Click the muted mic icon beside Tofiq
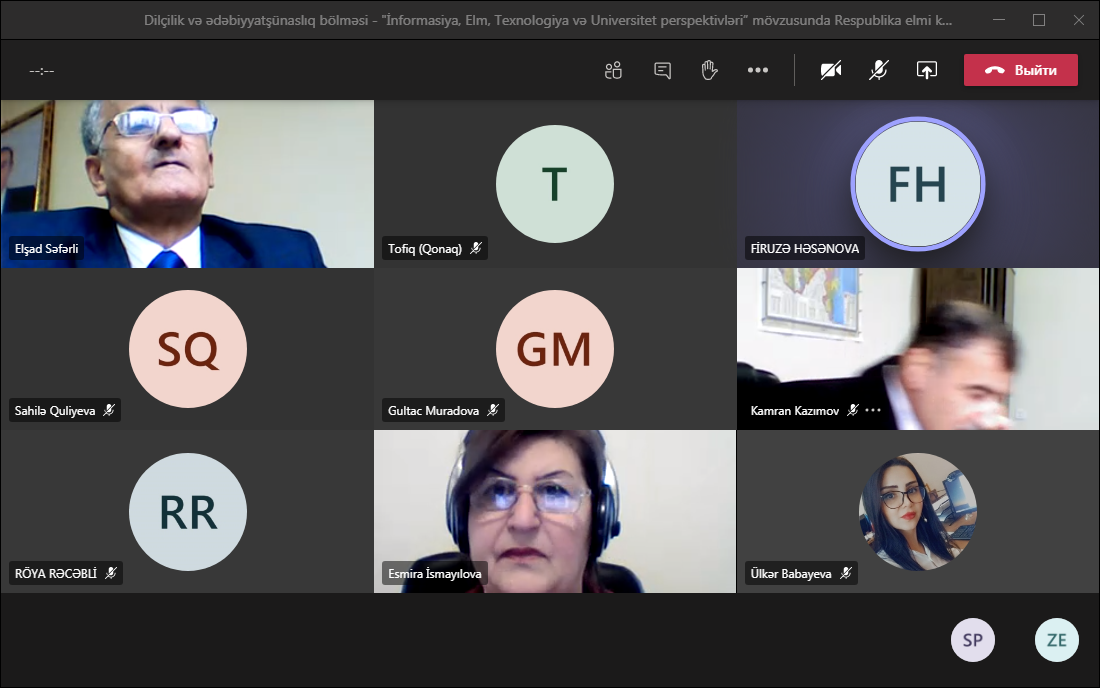The height and width of the screenshot is (688, 1100). [476, 248]
